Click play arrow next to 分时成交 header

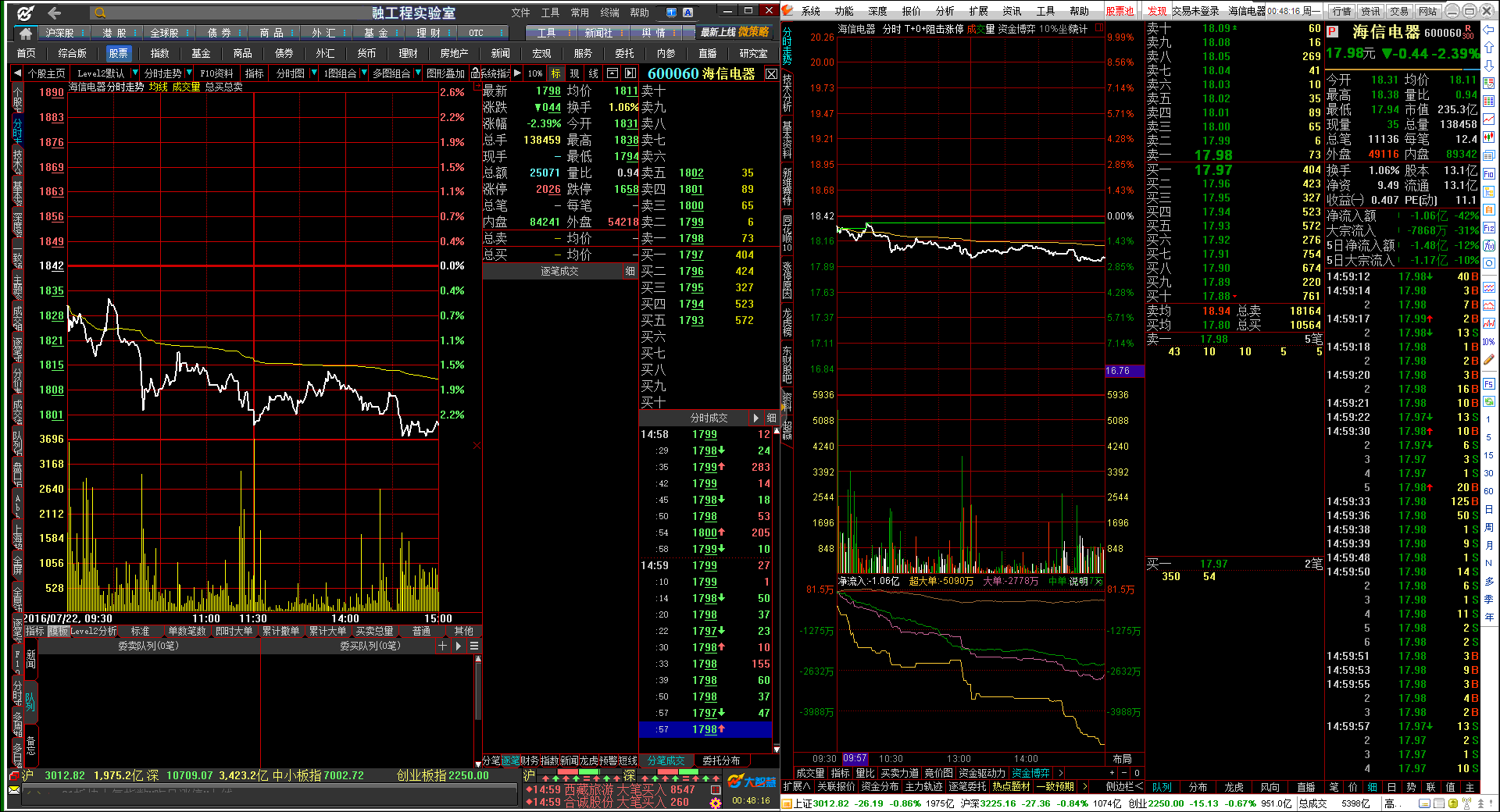pos(755,418)
